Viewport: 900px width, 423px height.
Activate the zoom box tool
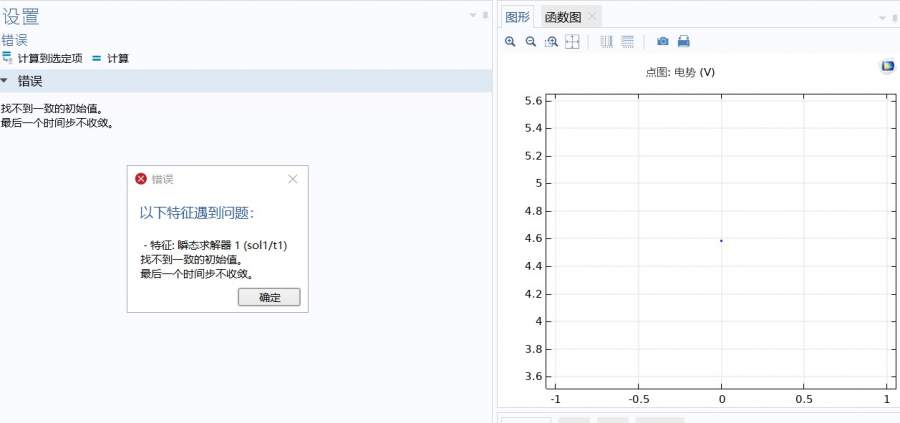[x=552, y=41]
